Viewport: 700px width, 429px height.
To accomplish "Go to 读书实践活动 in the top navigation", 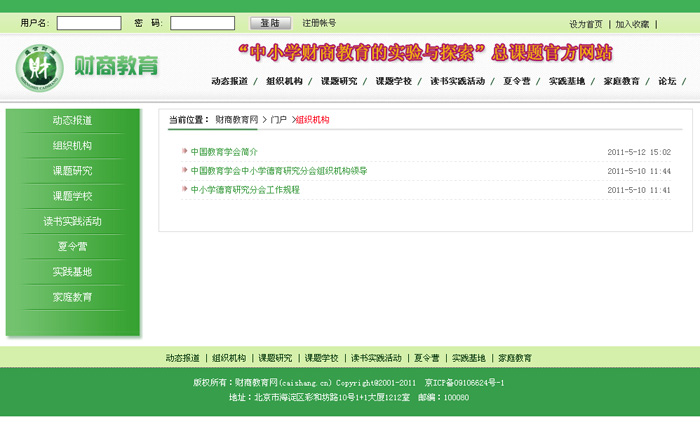I will click(x=458, y=81).
